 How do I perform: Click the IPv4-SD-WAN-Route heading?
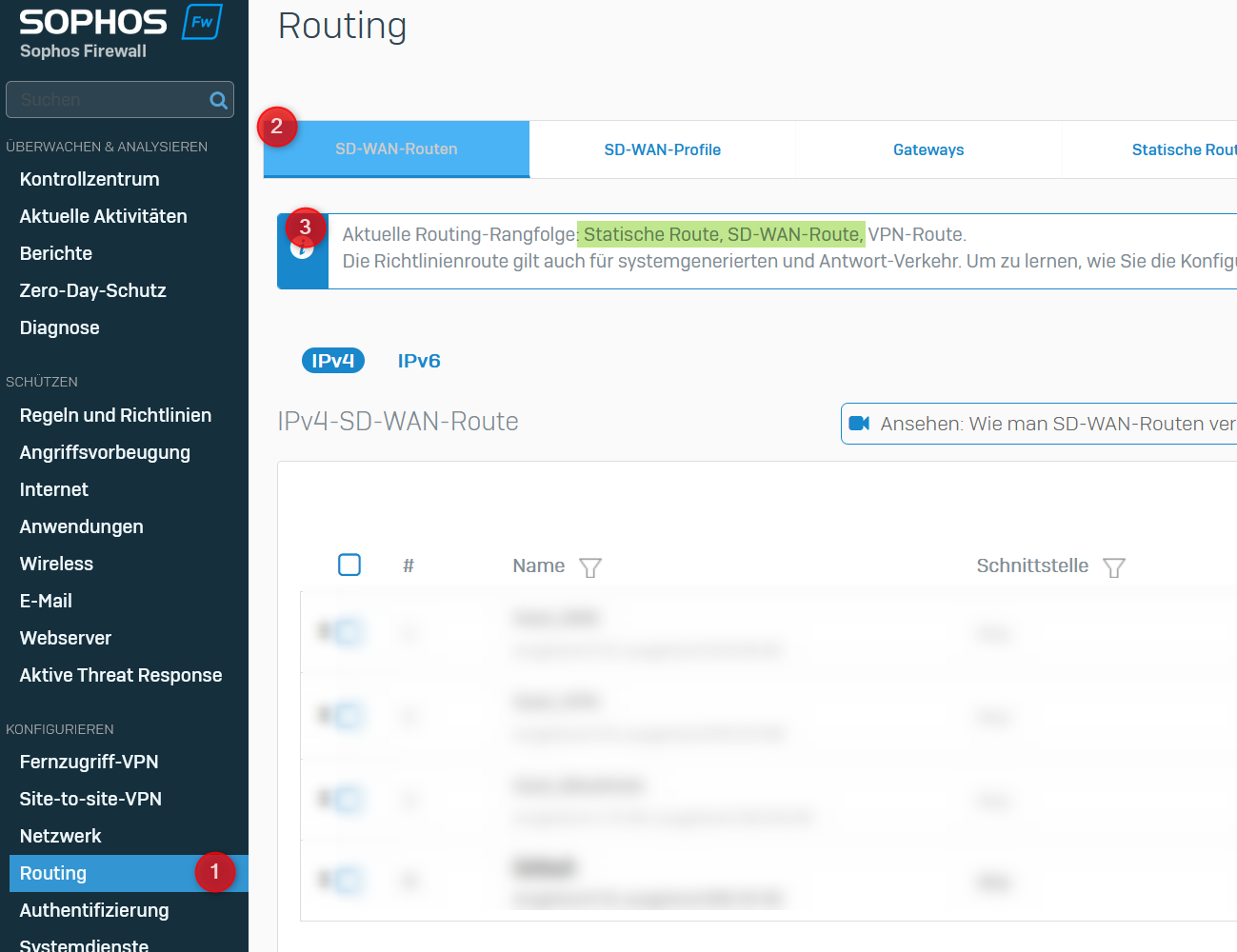point(398,421)
